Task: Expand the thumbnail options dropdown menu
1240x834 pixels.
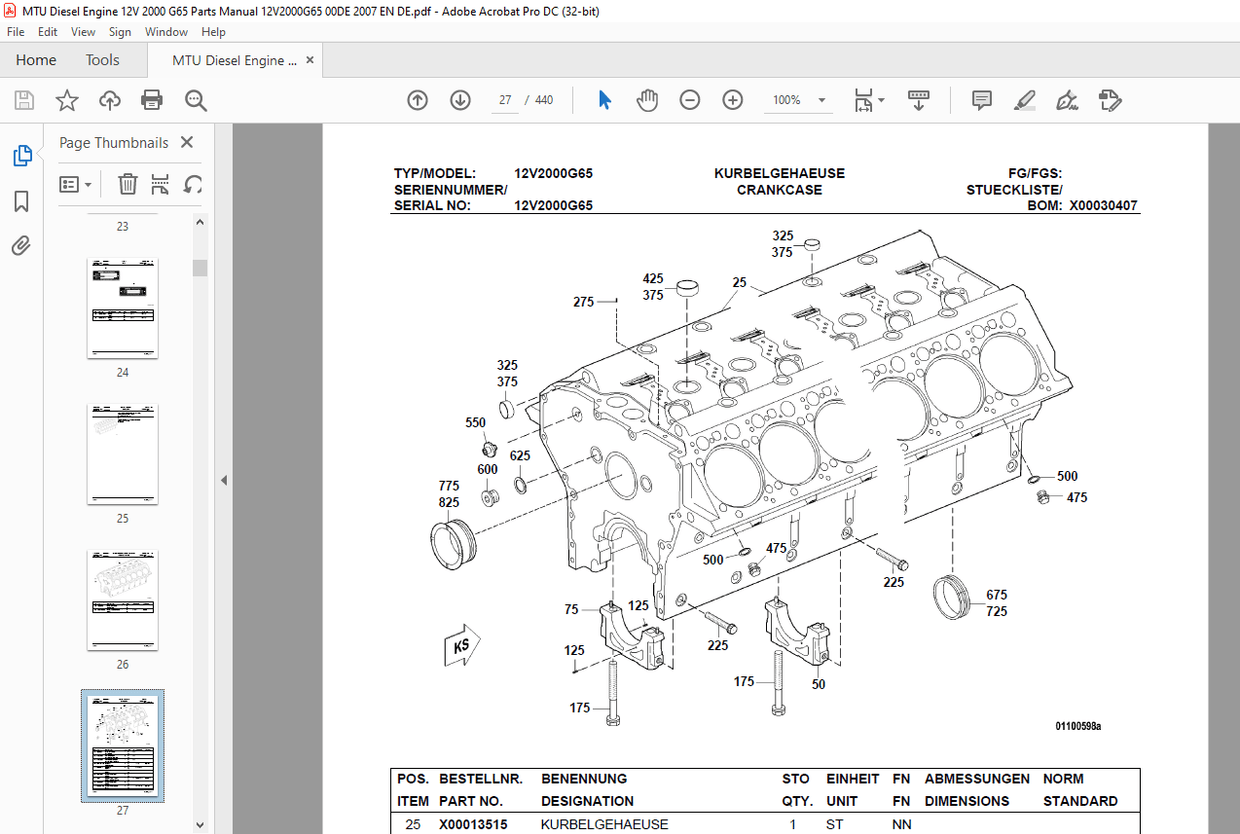Action: pyautogui.click(x=76, y=184)
